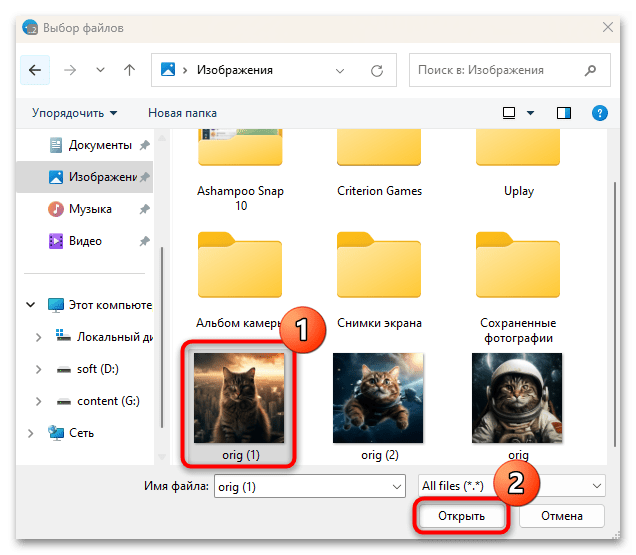Change view with the view mode icon
This screenshot has height=555, width=636.
pyautogui.click(x=509, y=113)
